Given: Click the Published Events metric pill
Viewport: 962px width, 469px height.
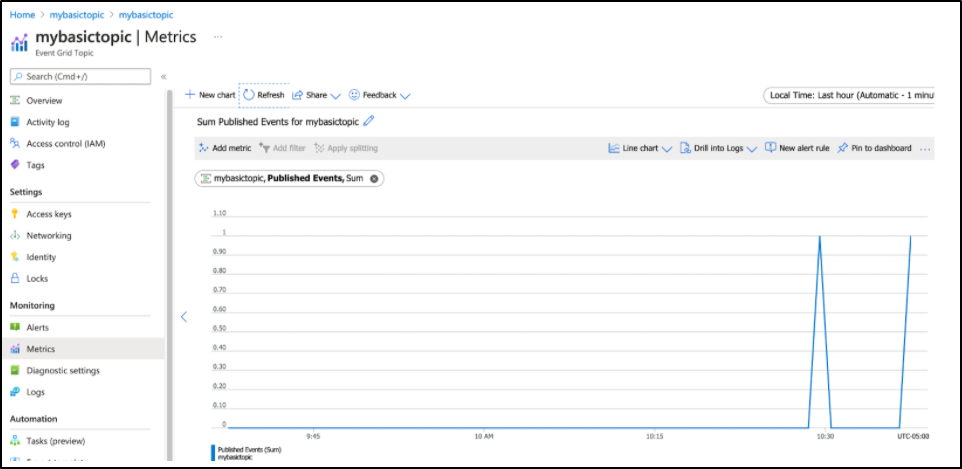Looking at the screenshot, I should tap(290, 179).
